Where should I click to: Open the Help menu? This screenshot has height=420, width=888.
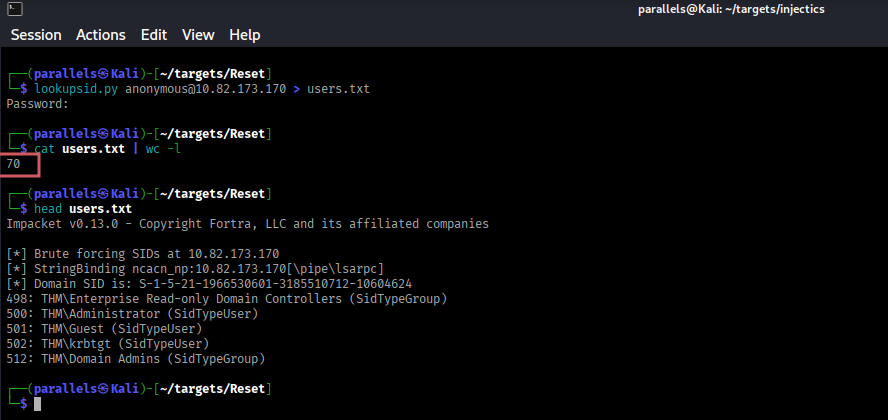244,35
